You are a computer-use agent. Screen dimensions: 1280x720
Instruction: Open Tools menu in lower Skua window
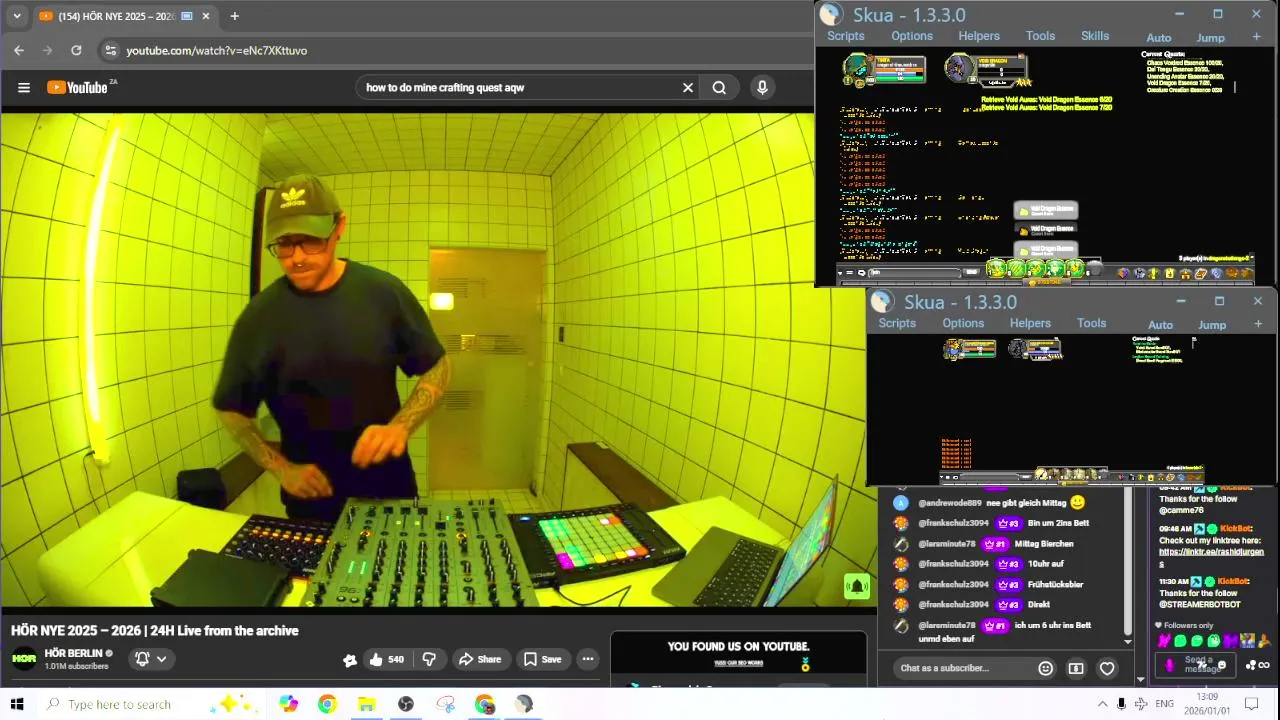click(1091, 323)
